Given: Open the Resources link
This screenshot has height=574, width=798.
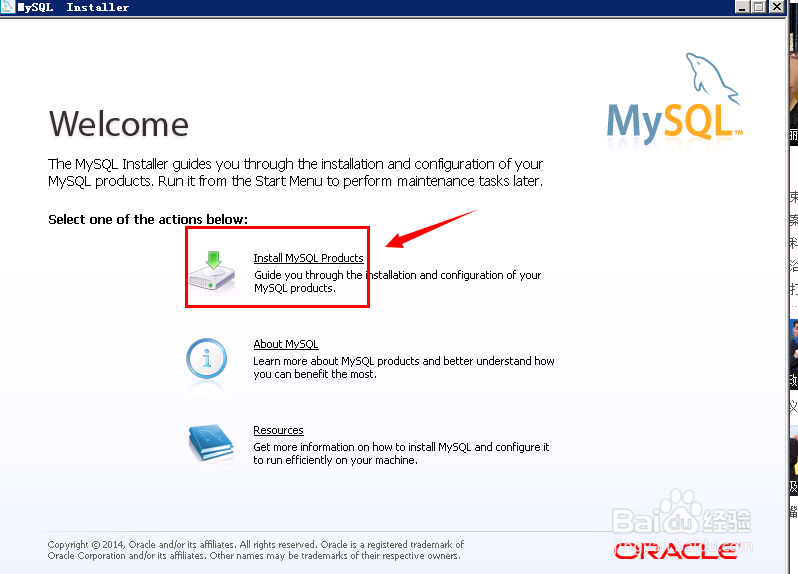Looking at the screenshot, I should pos(278,430).
